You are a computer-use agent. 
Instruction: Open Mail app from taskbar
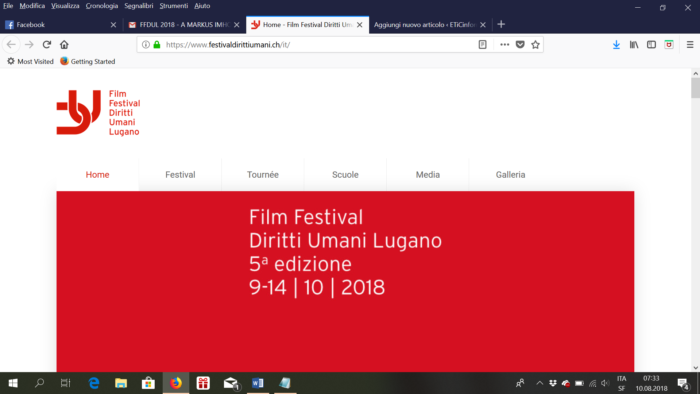231,383
